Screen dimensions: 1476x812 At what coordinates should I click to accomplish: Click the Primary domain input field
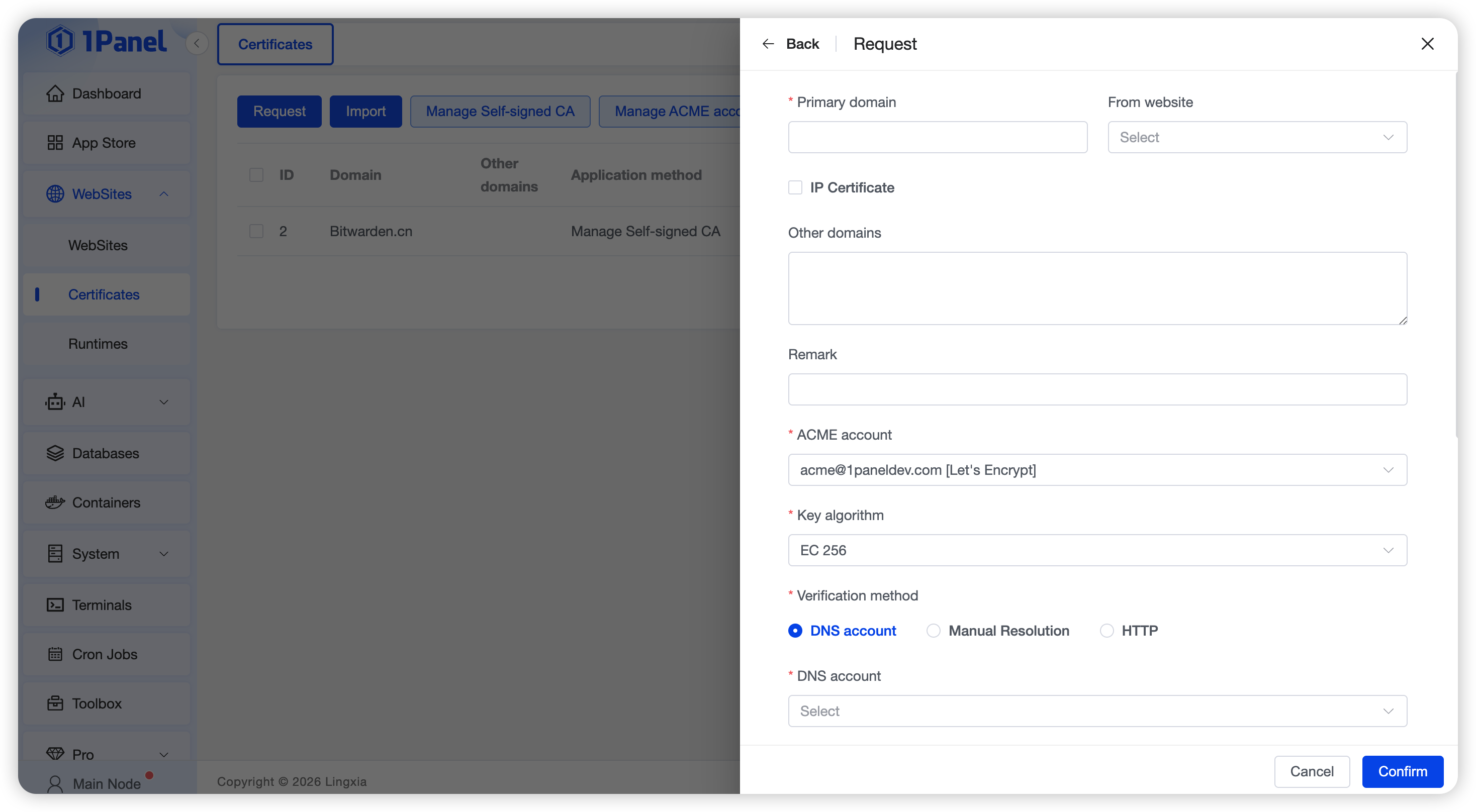tap(938, 138)
